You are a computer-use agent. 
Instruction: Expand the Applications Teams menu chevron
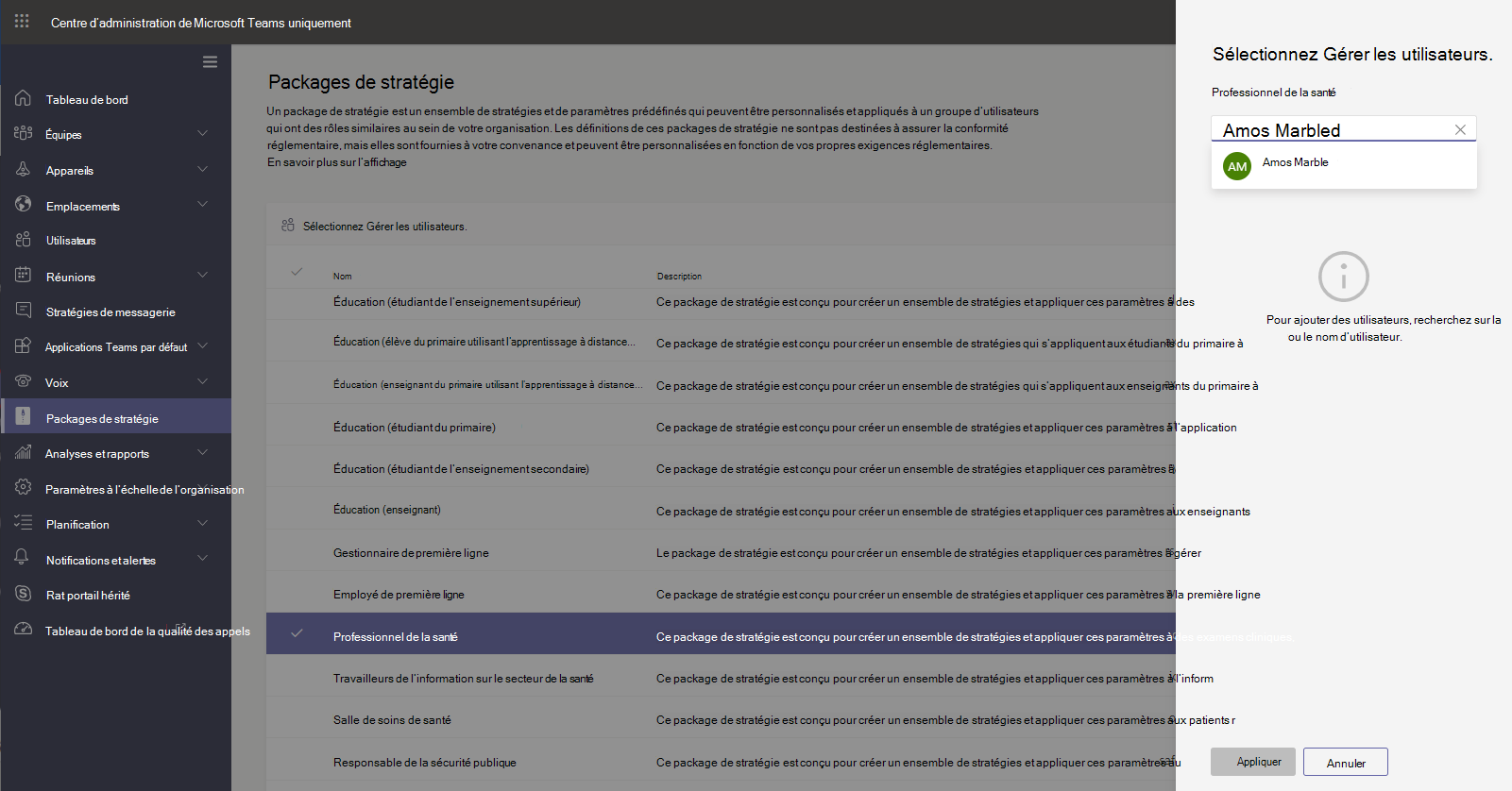click(202, 345)
